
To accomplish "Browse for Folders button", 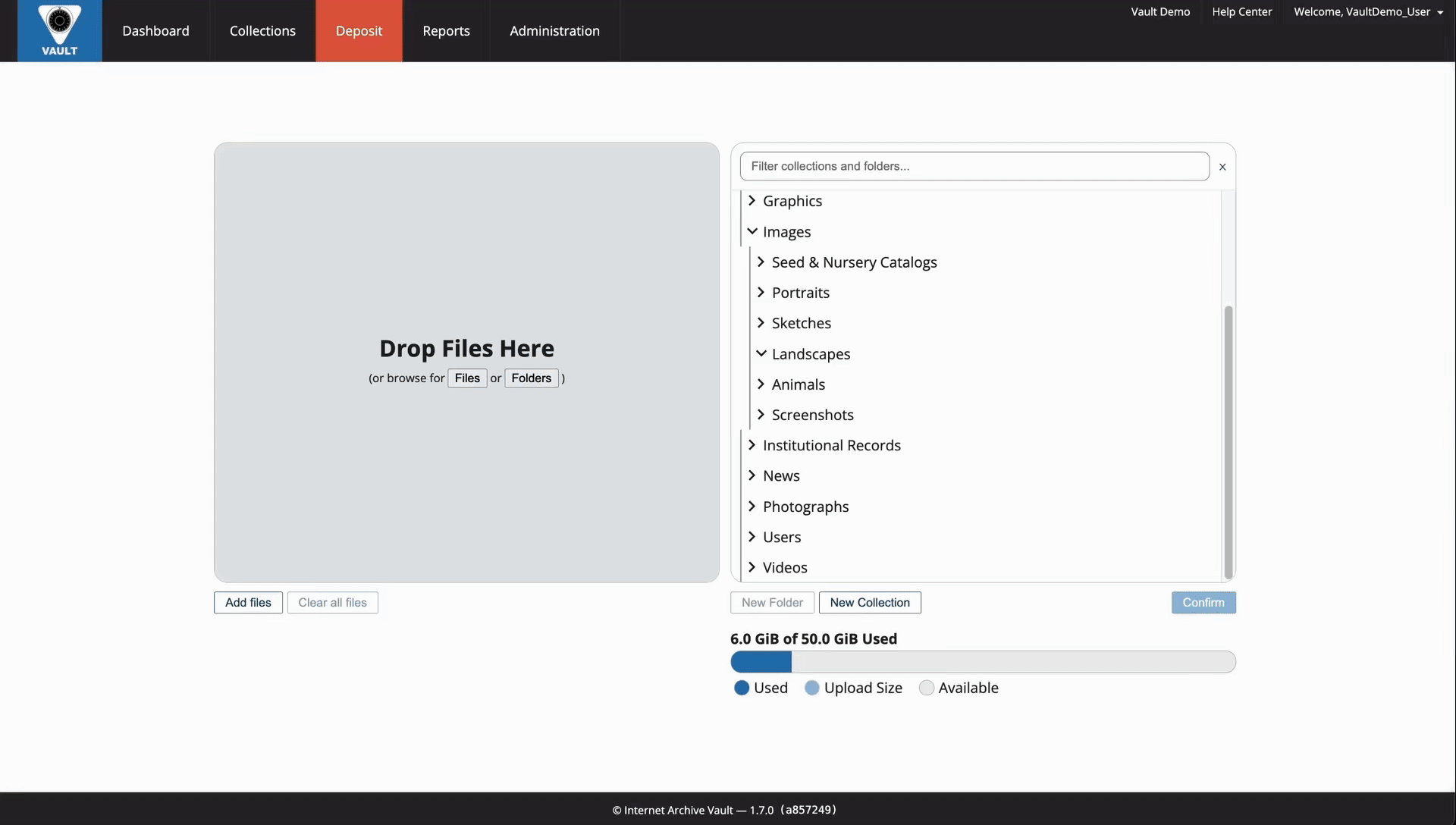I will point(531,378).
